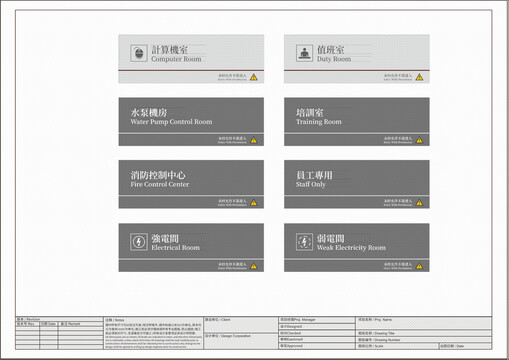Viewport: 509px width, 360px height.
Task: Click the Chinese title 計算機室
Action: (x=170, y=50)
